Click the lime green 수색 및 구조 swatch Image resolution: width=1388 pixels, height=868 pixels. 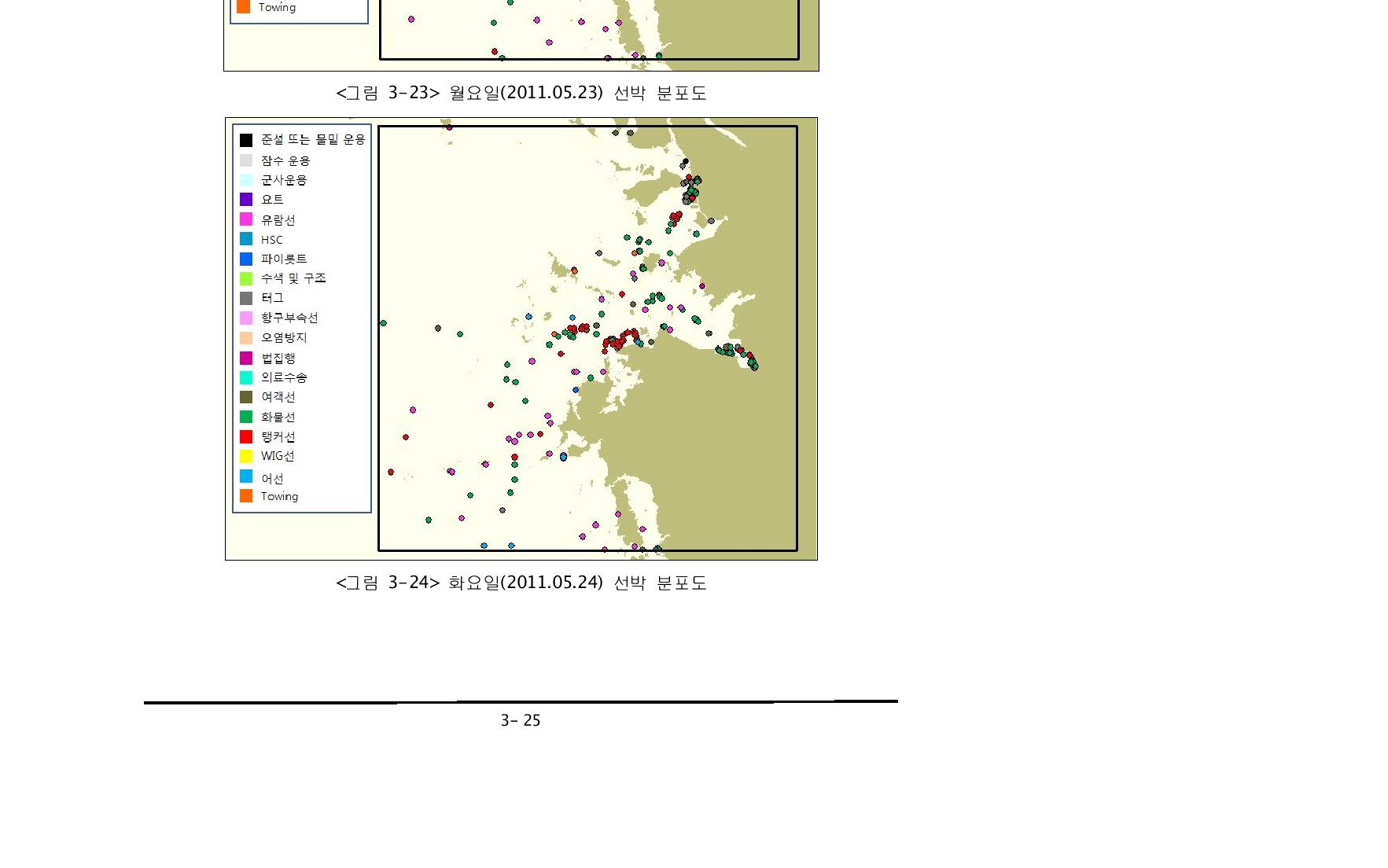pyautogui.click(x=246, y=278)
